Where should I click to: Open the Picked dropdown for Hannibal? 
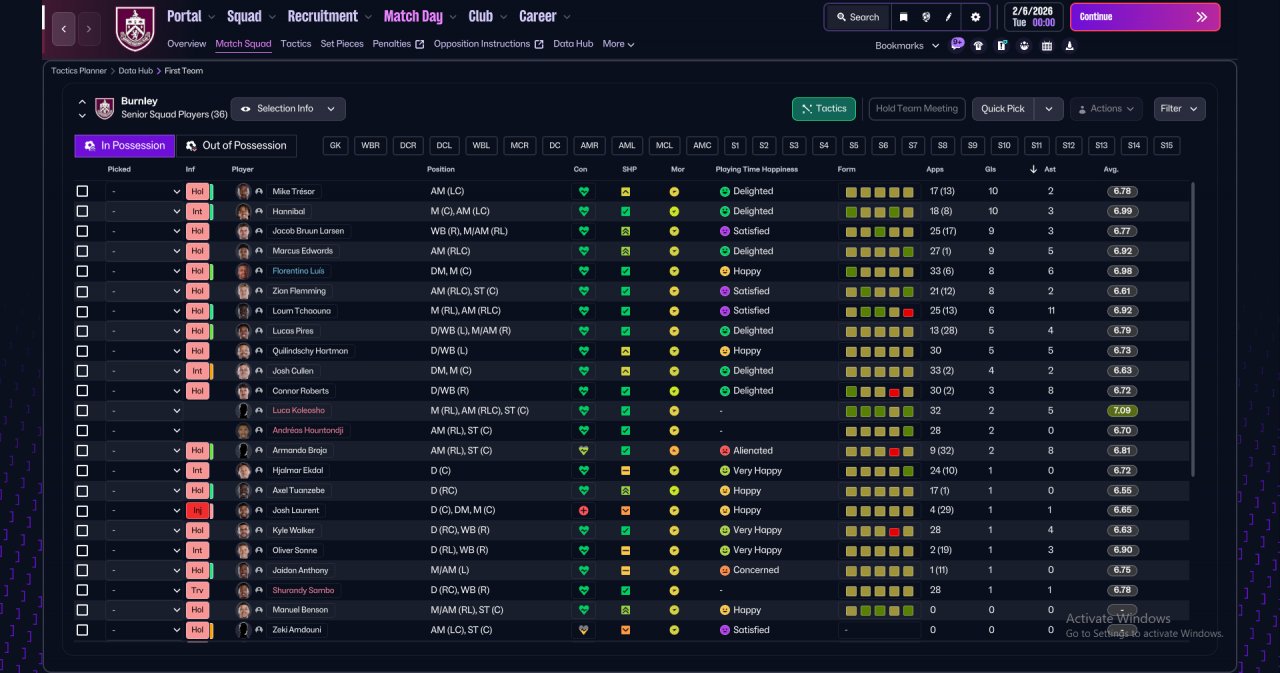point(145,211)
